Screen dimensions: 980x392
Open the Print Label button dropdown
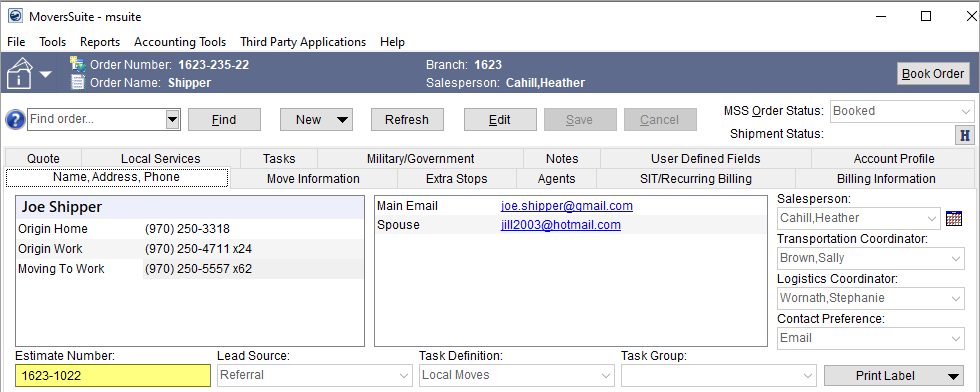pos(953,376)
